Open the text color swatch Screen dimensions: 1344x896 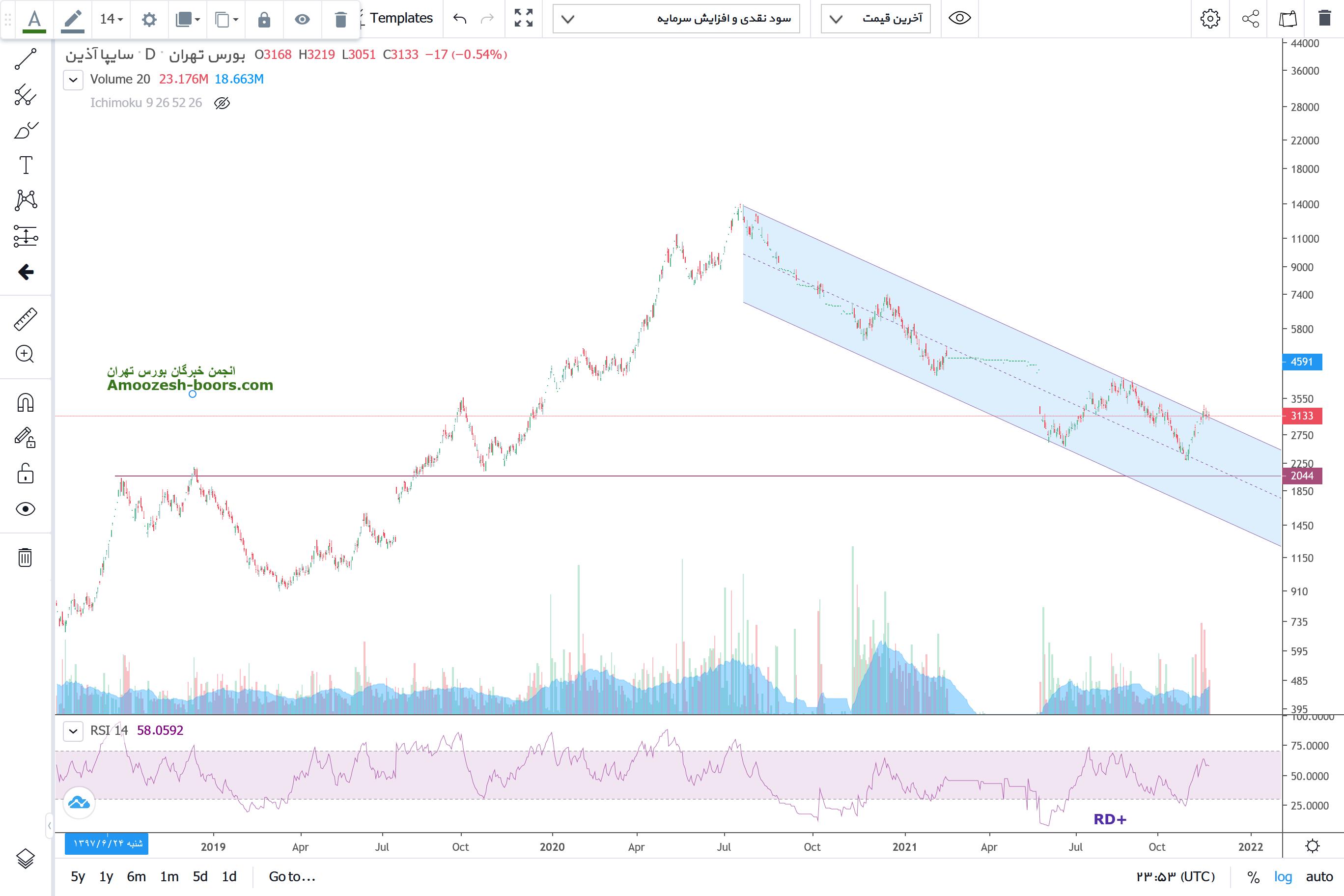tap(34, 20)
